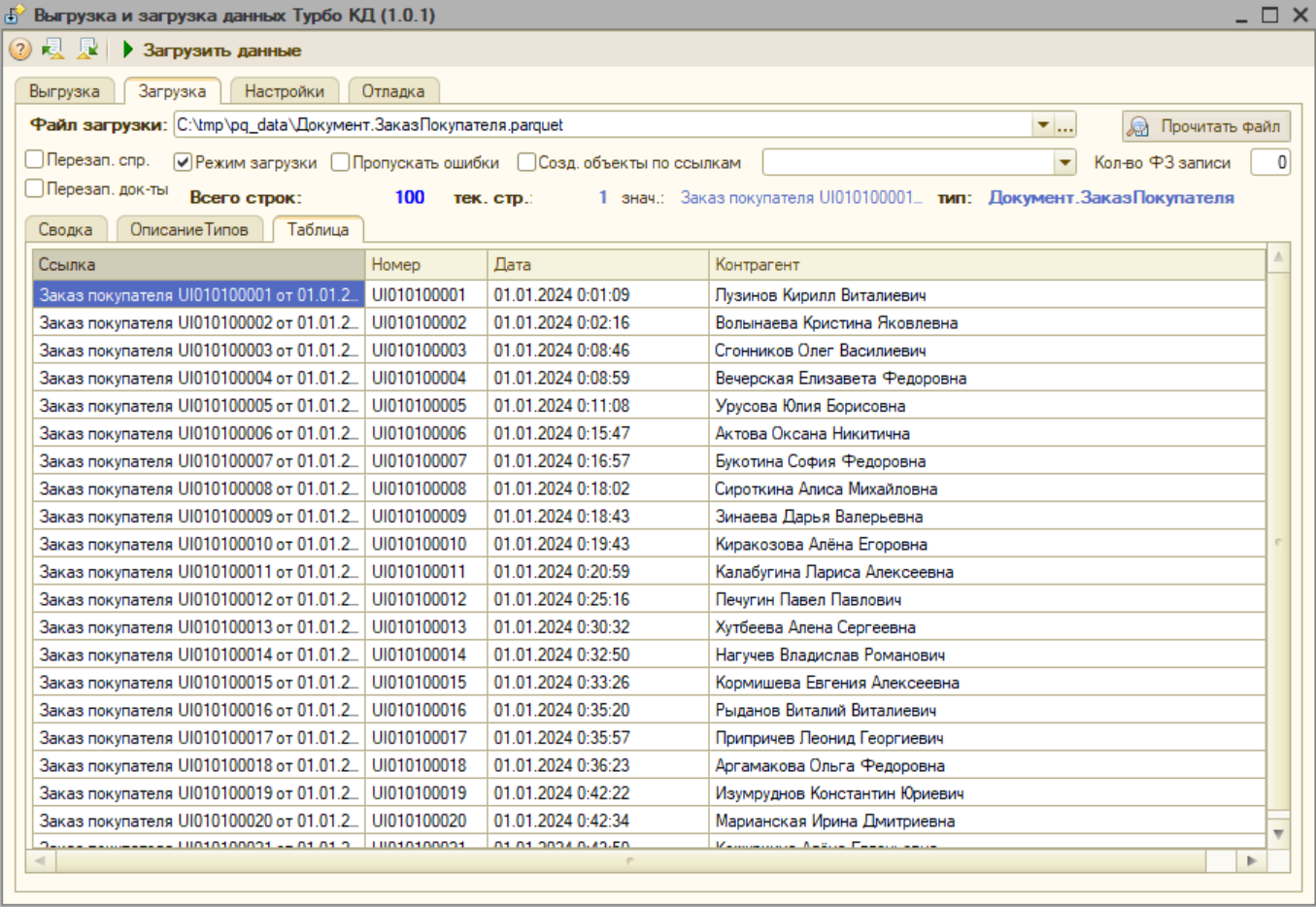This screenshot has height=907, width=1316.
Task: Click the application icon in title bar
Action: pos(14,15)
